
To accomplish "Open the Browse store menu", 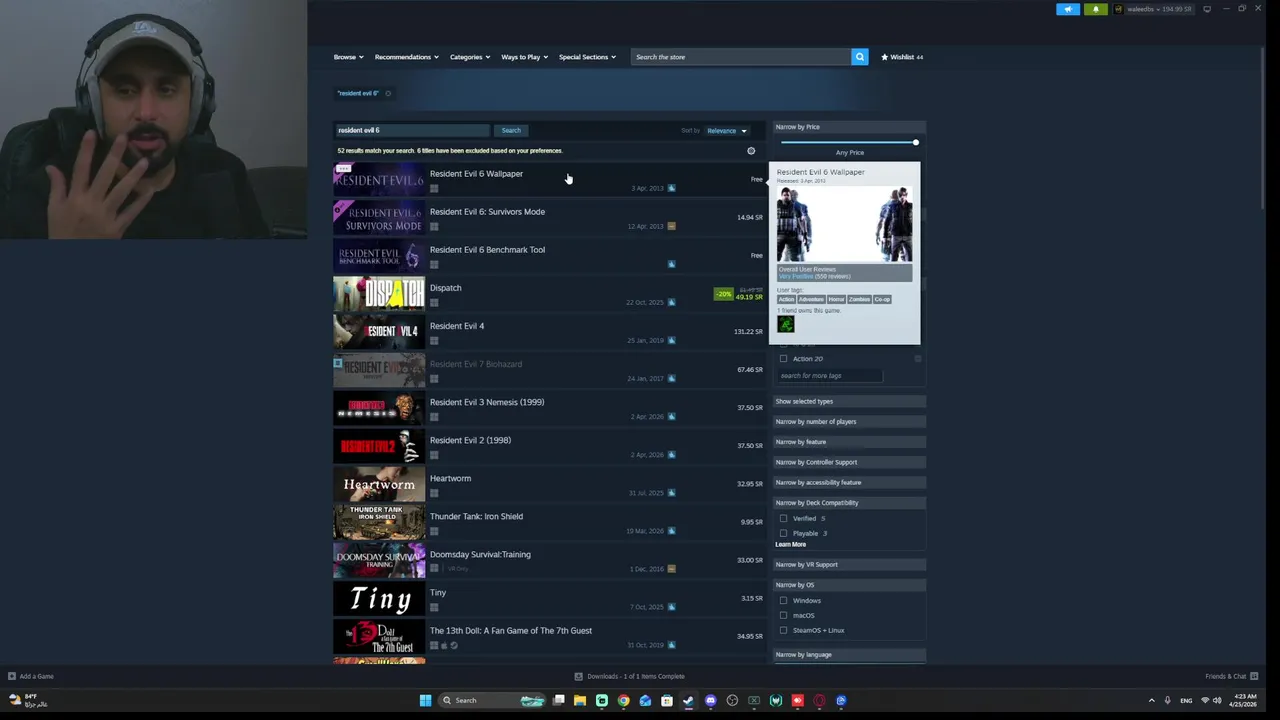I will pos(348,57).
